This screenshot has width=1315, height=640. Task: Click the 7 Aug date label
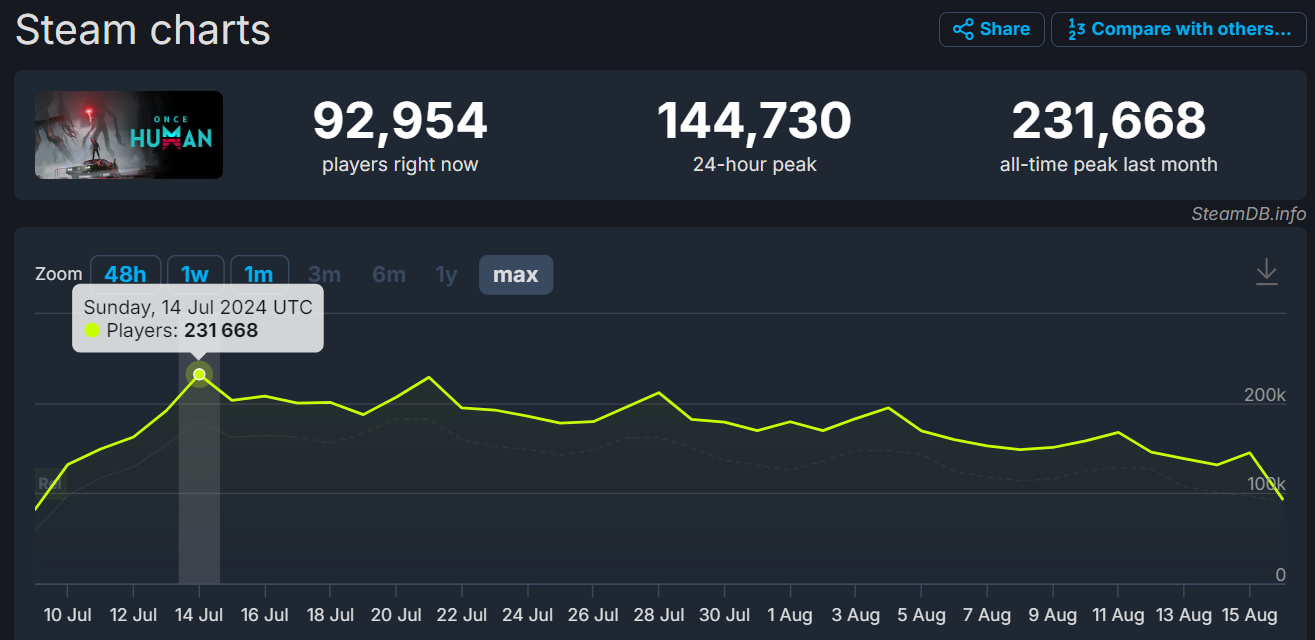(987, 614)
